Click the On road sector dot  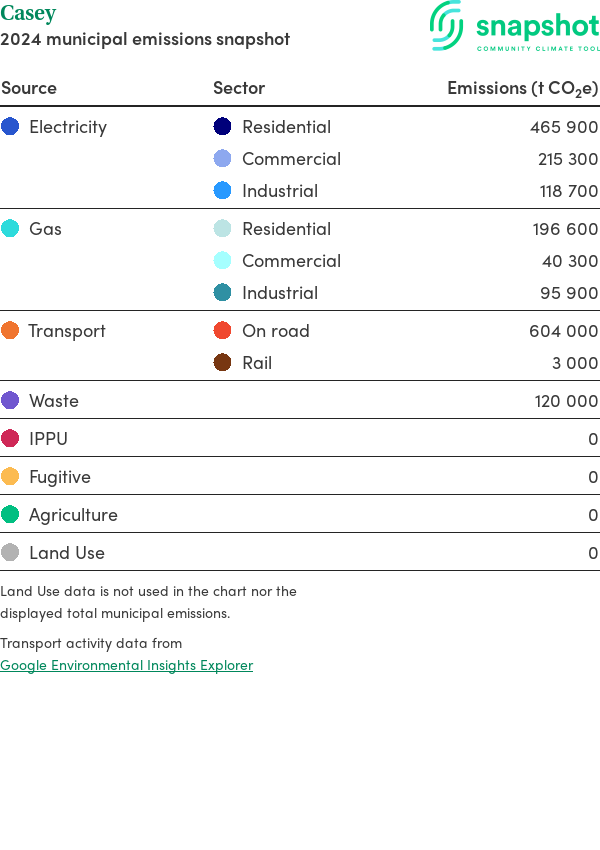click(223, 331)
